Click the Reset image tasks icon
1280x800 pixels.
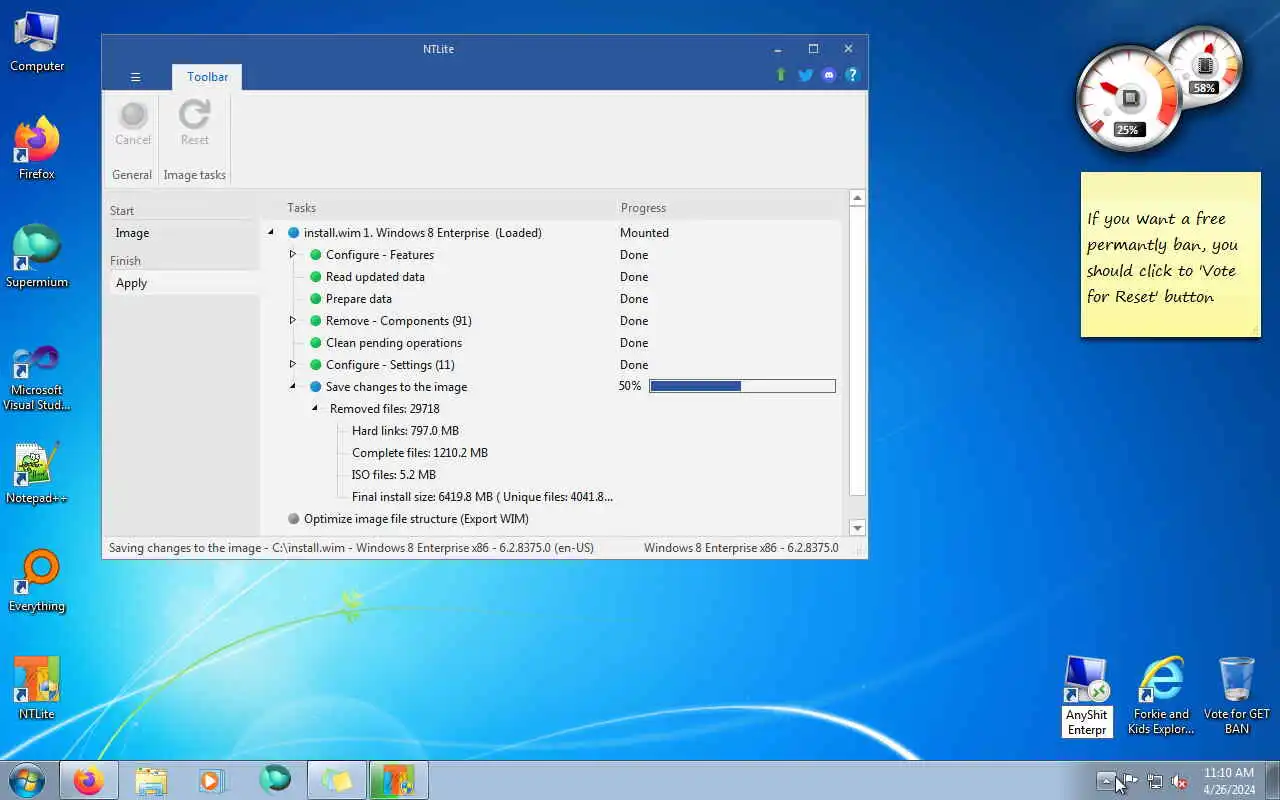coord(195,115)
